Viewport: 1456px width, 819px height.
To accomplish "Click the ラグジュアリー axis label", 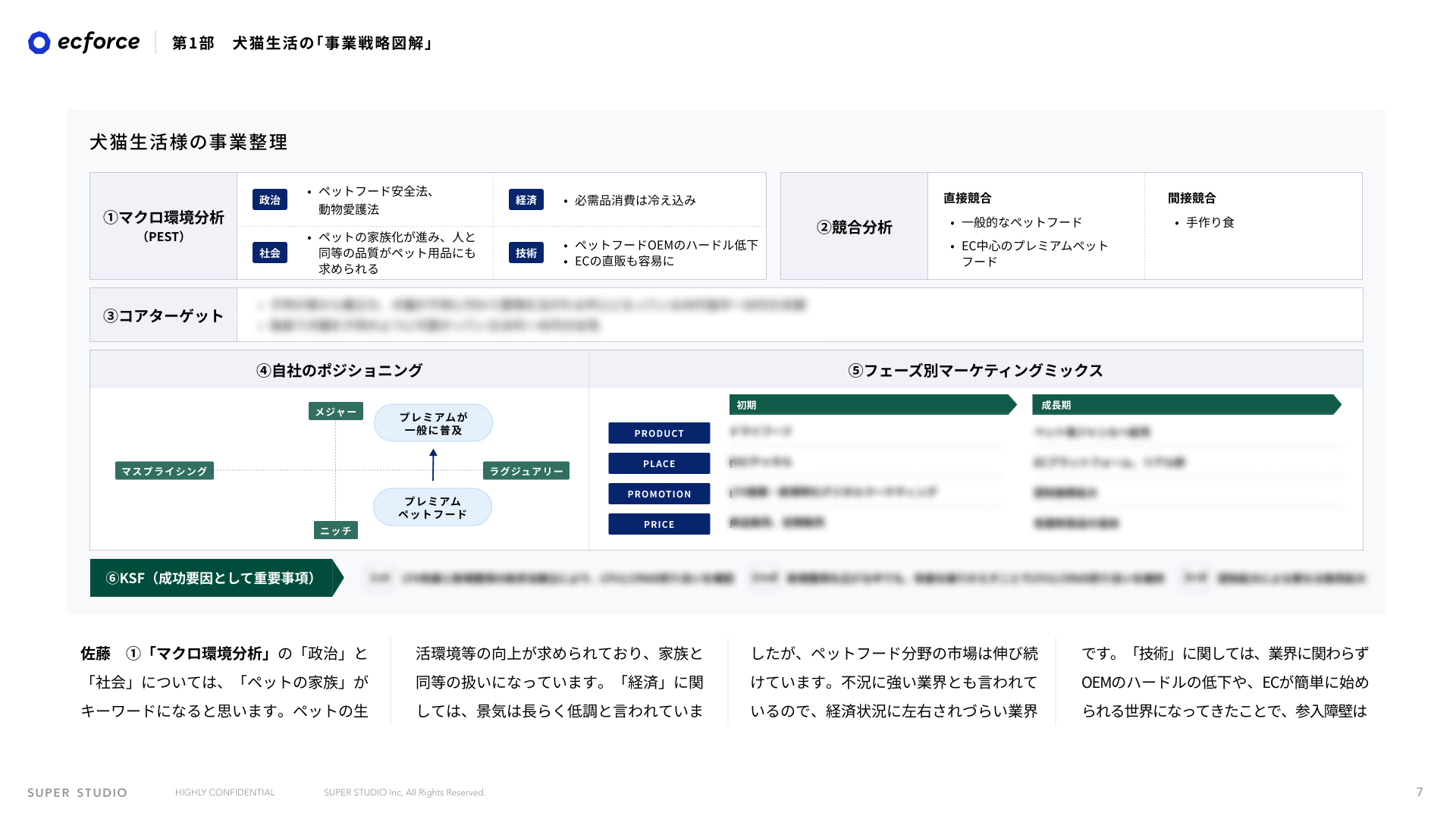I will 526,471.
